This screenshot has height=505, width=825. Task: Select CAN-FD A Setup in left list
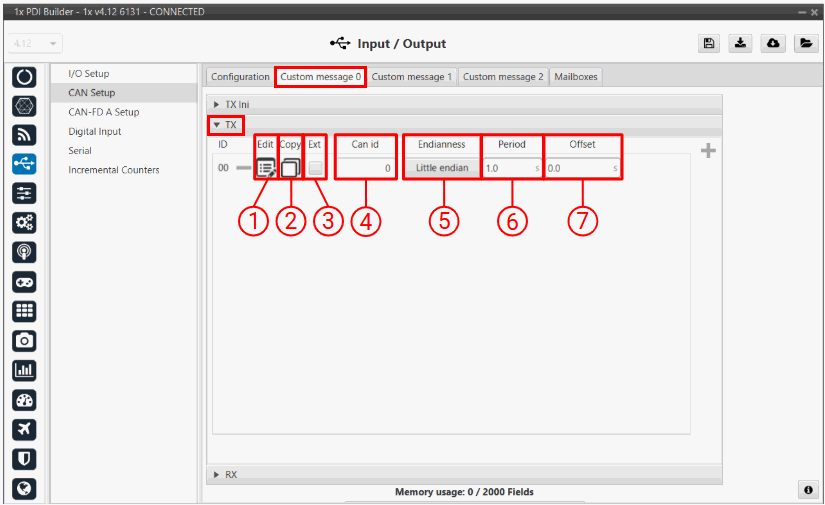103,112
